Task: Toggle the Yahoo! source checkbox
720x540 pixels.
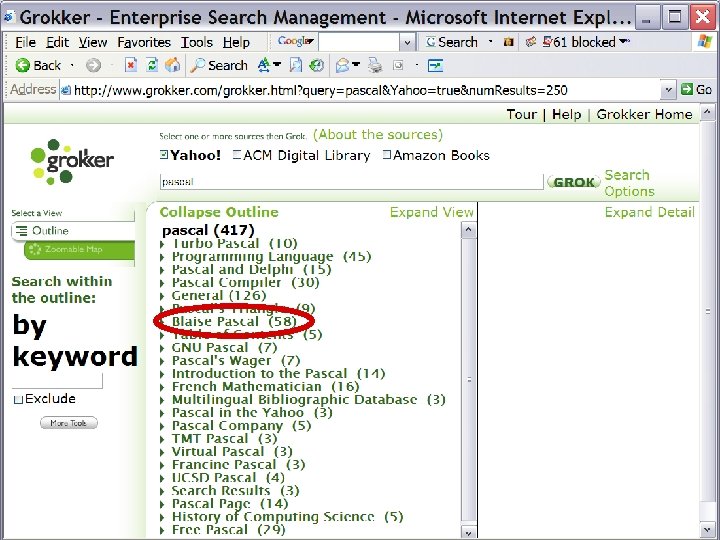Action: click(164, 155)
